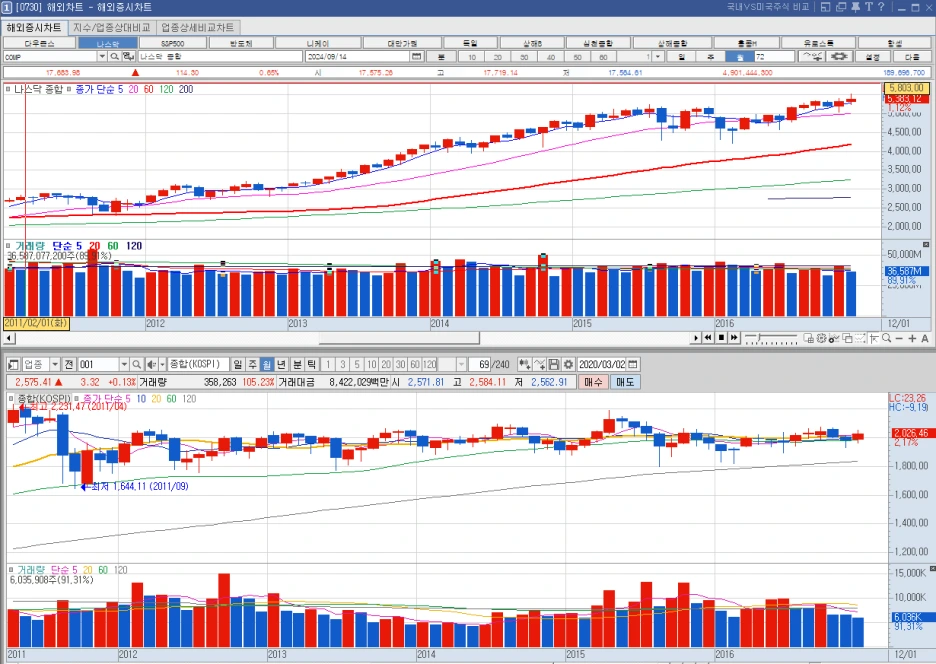936x664 pixels.
Task: Expand the 001 code dropdown arrow
Action: tap(124, 364)
